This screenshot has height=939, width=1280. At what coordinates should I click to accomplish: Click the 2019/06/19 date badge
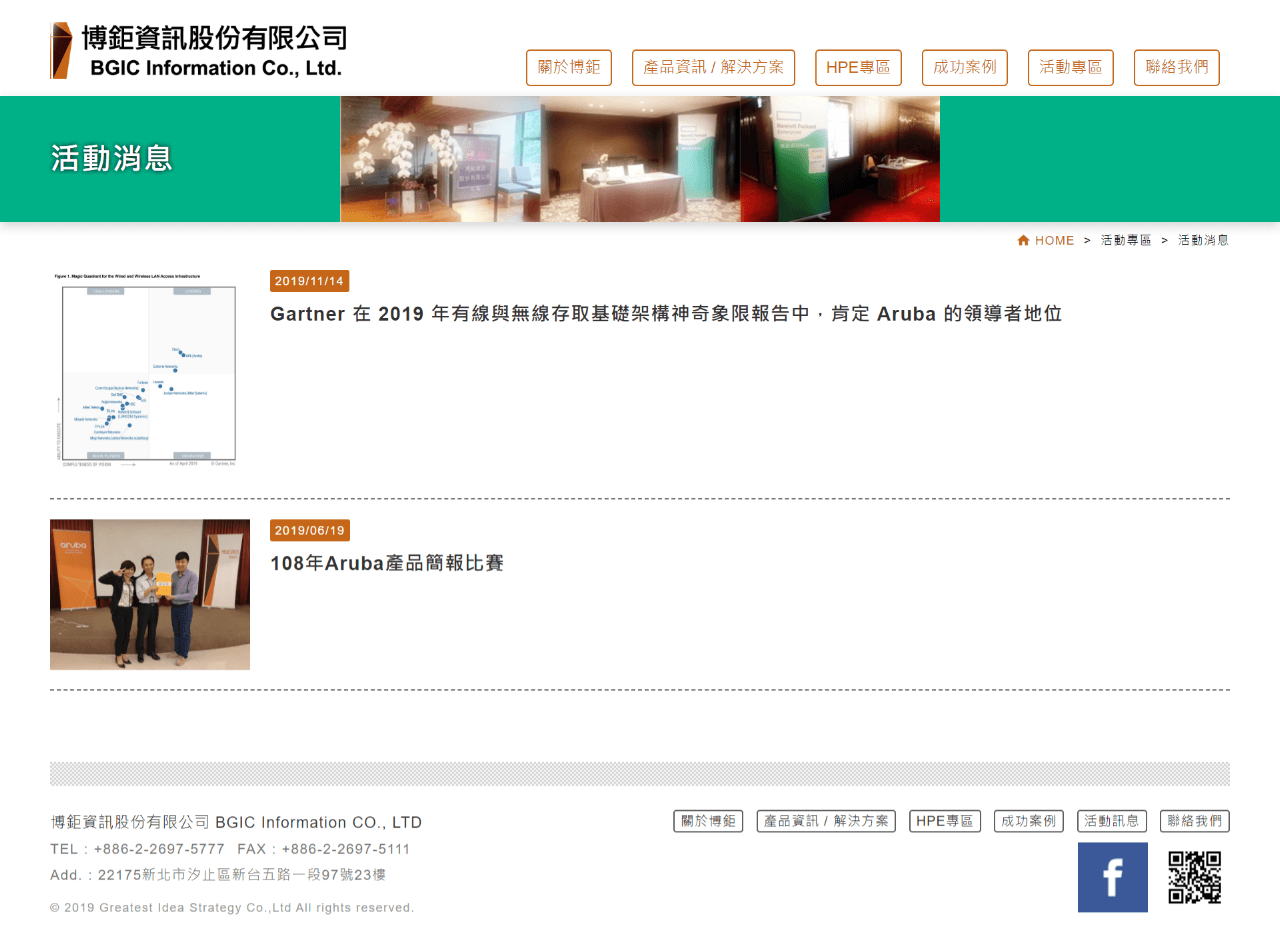(310, 530)
